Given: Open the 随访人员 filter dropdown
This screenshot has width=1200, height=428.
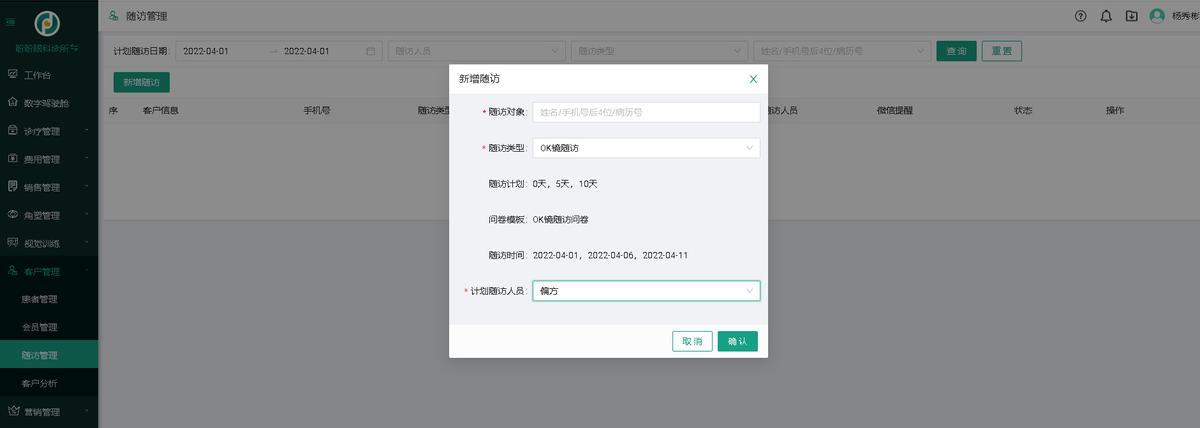Looking at the screenshot, I should coord(476,51).
